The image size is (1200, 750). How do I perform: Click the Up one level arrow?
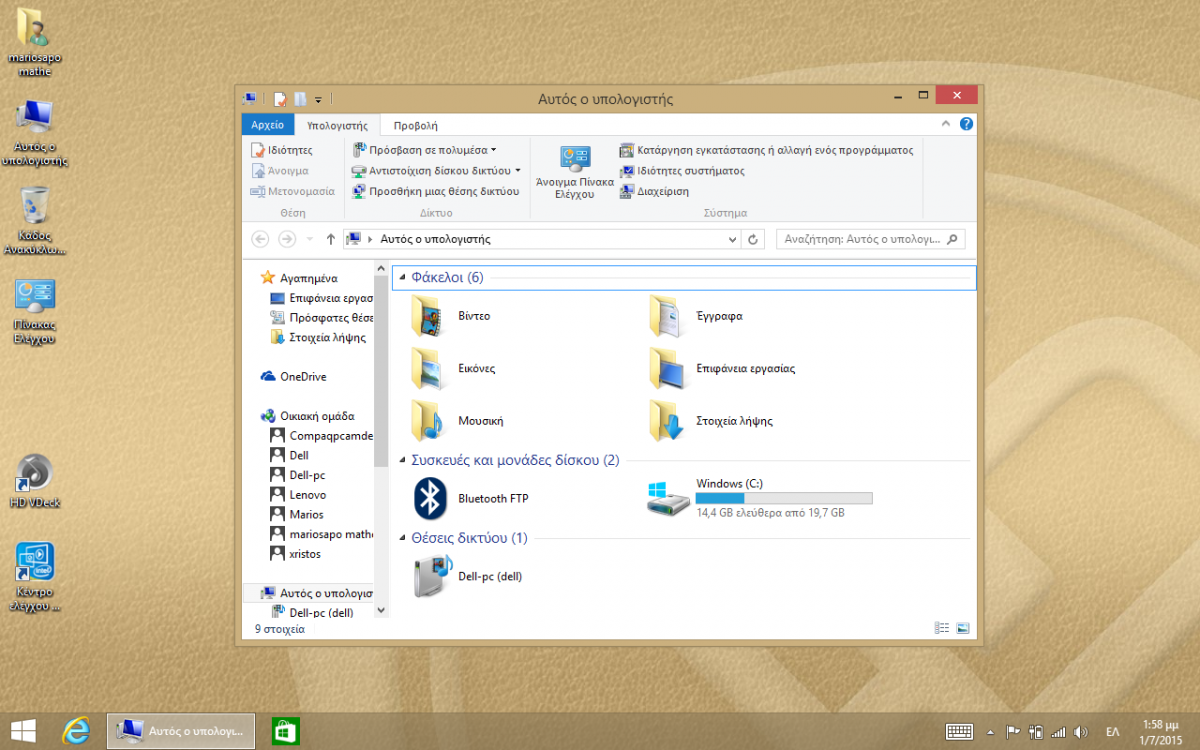tap(330, 239)
